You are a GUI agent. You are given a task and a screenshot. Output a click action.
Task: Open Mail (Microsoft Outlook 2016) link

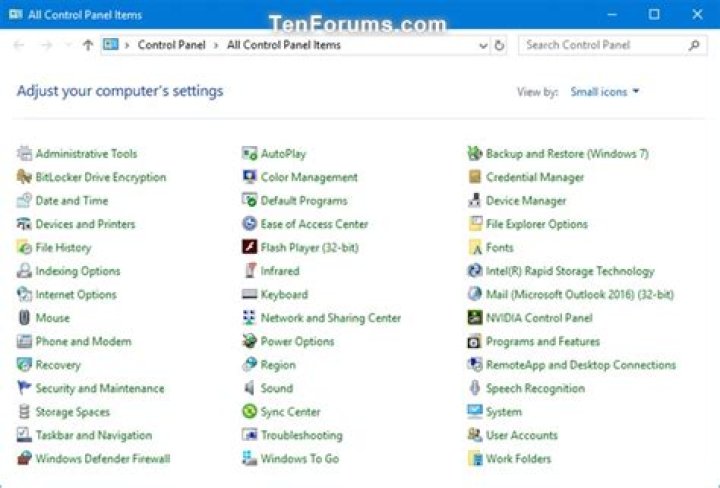579,294
